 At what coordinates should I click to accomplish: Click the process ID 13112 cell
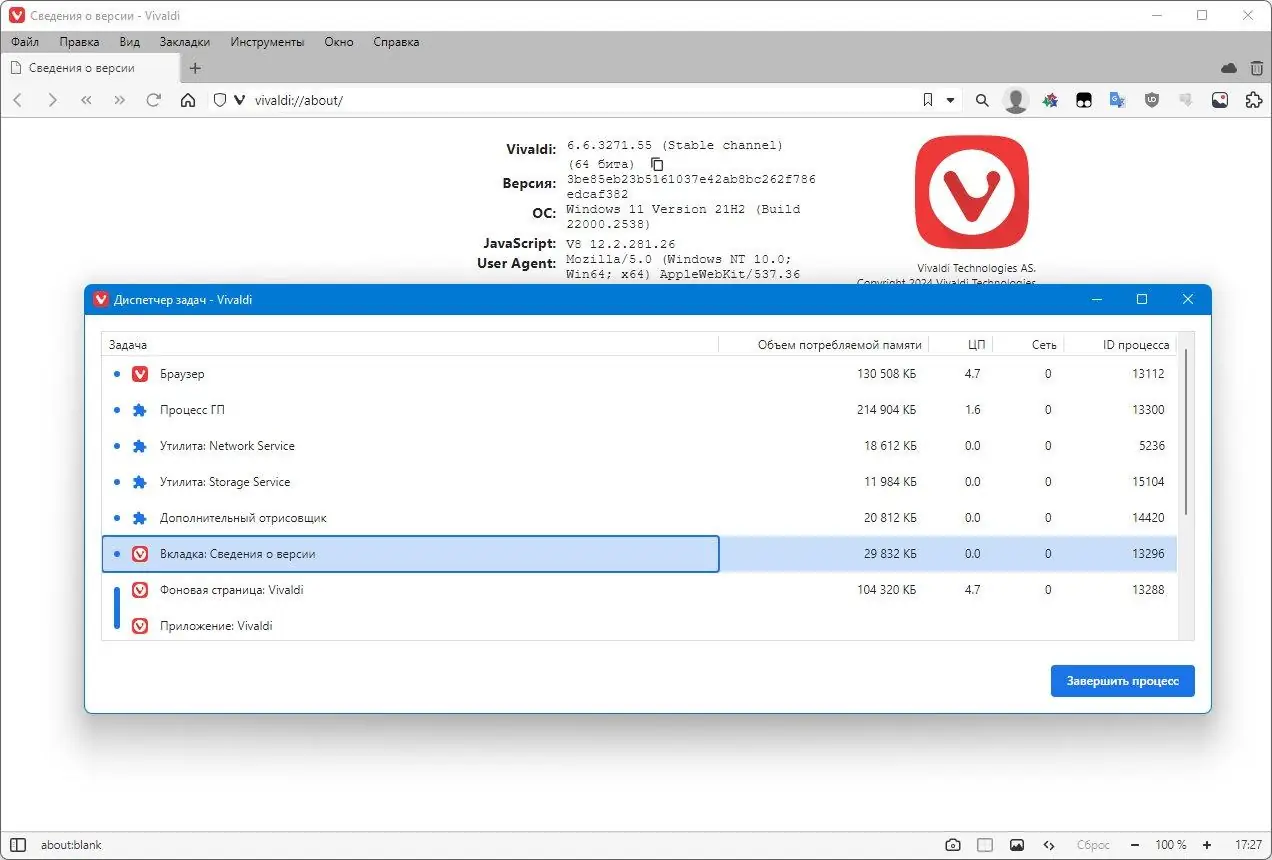pos(1148,374)
